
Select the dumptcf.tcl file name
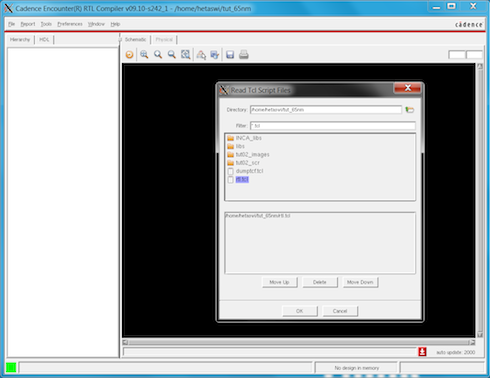click(249, 171)
